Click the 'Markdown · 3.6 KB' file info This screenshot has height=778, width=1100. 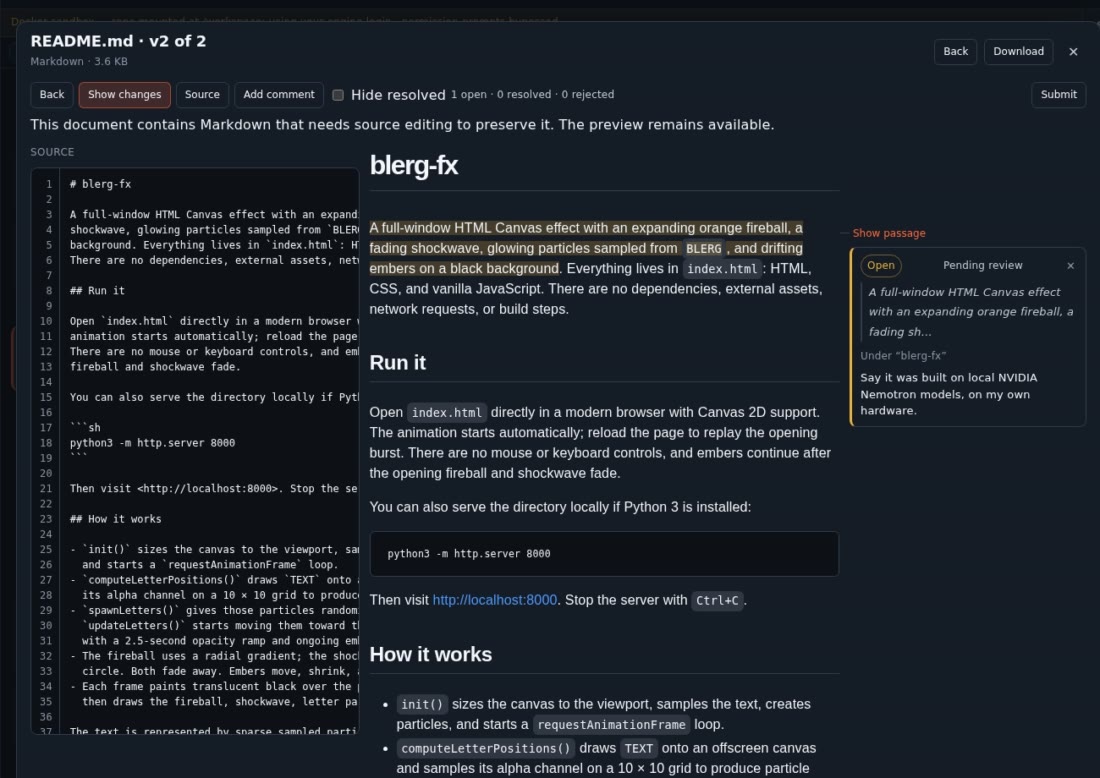79,62
